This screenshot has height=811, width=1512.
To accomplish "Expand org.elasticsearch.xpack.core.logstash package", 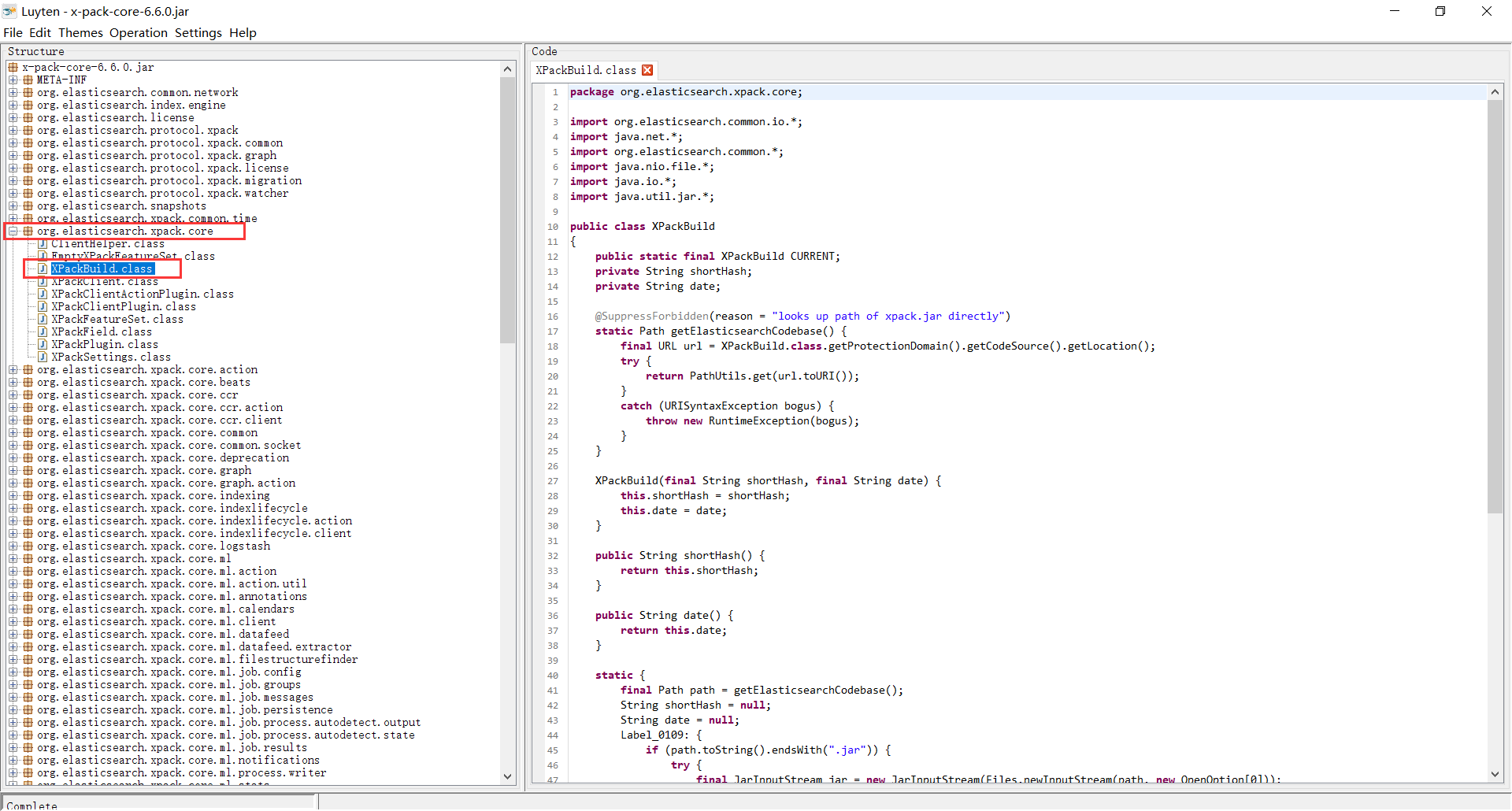I will pyautogui.click(x=13, y=546).
